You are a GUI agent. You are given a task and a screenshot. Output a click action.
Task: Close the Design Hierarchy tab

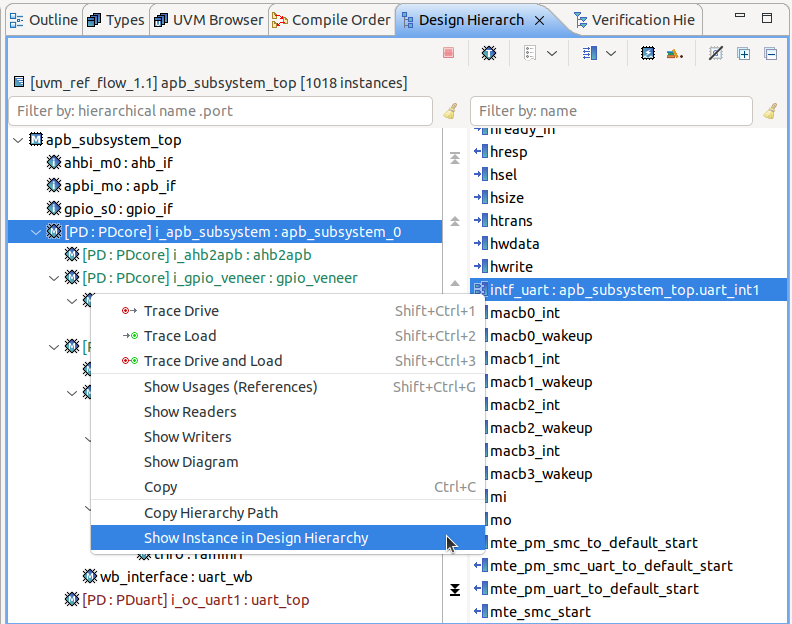coord(539,20)
